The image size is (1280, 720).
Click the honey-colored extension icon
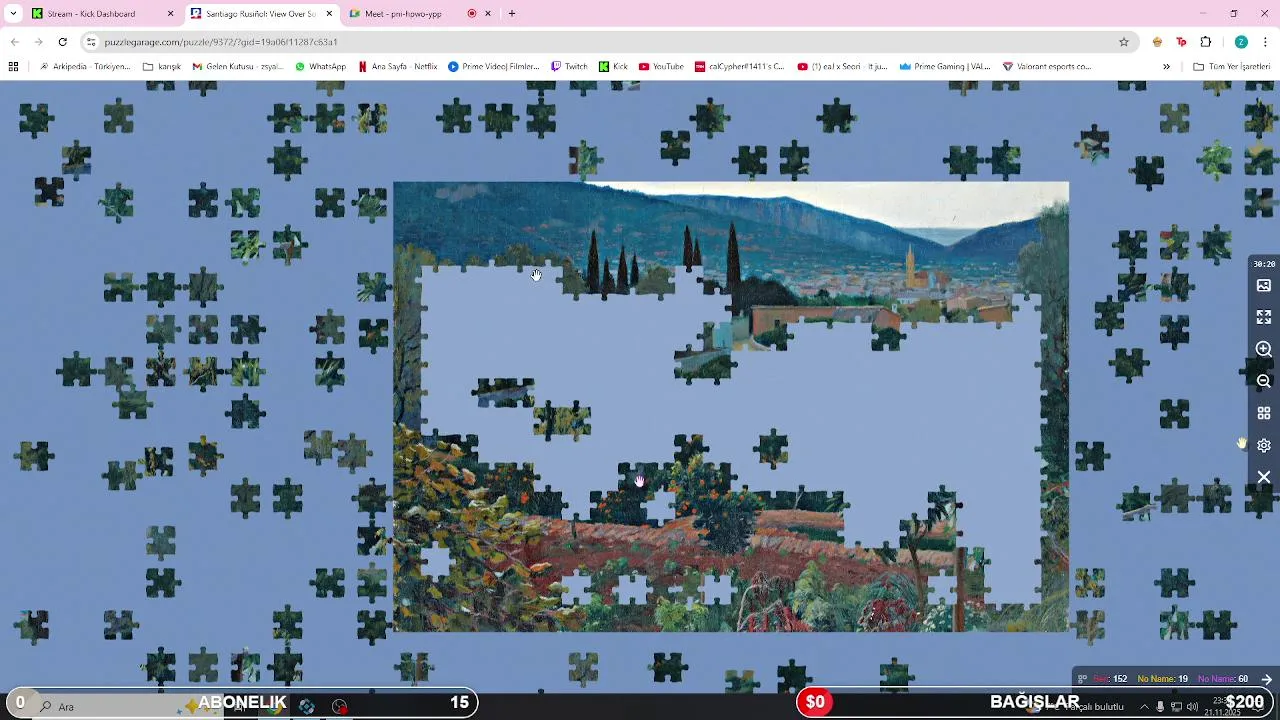1157,42
